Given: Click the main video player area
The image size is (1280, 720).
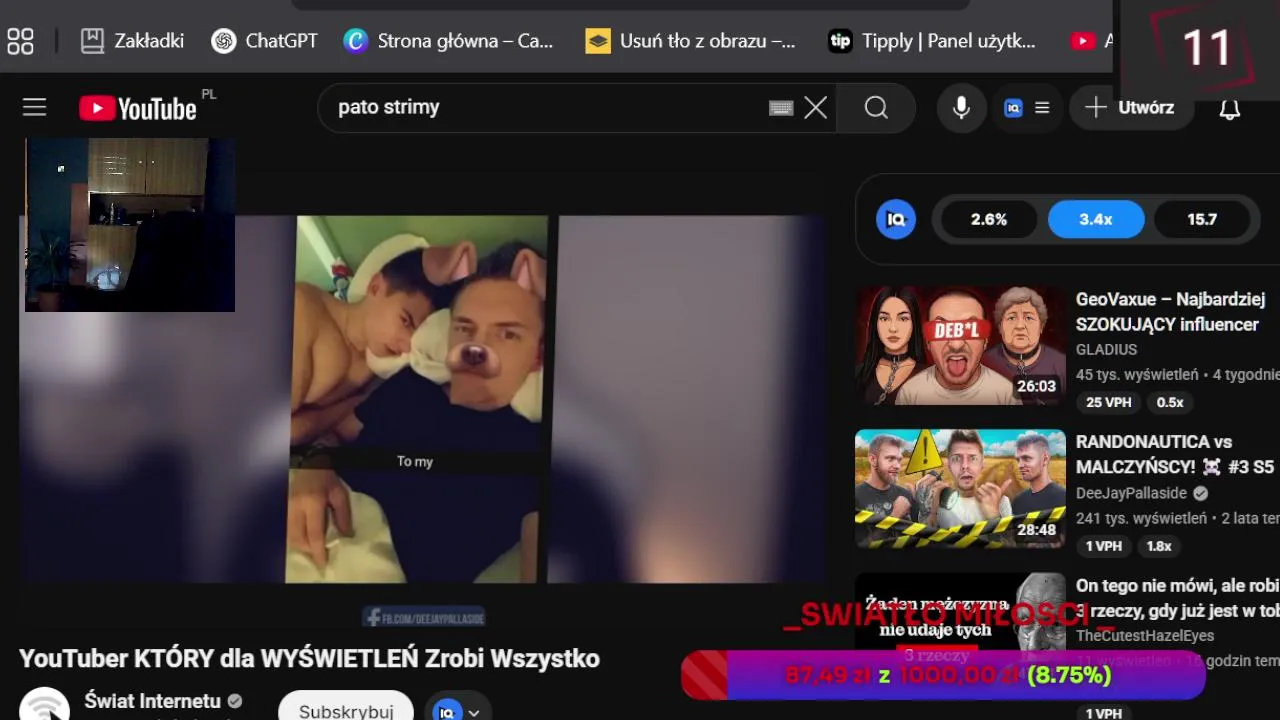Looking at the screenshot, I should point(420,398).
